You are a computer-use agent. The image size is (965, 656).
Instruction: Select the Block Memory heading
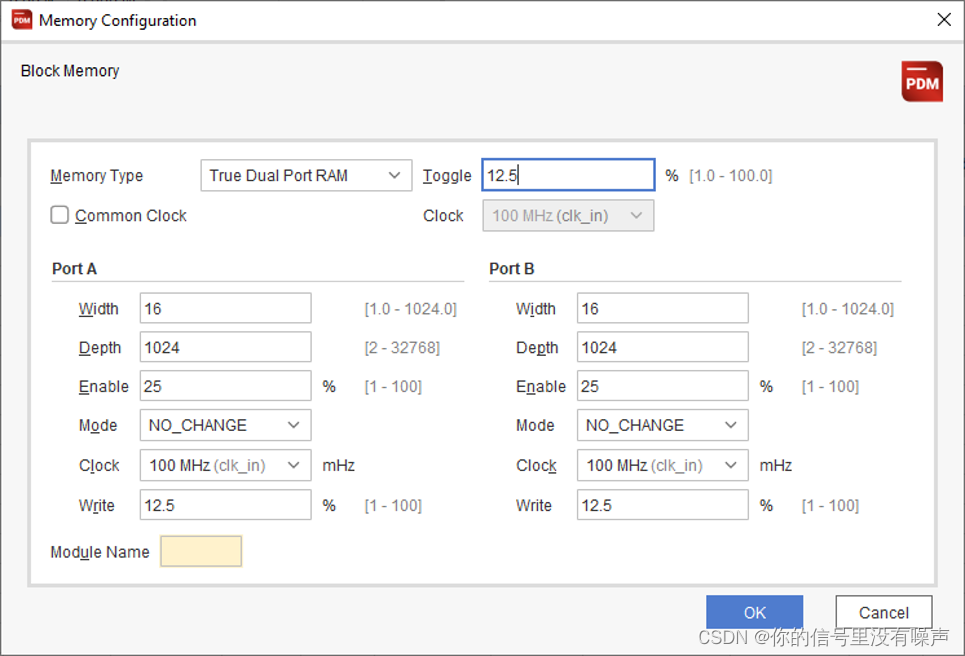[x=69, y=70]
